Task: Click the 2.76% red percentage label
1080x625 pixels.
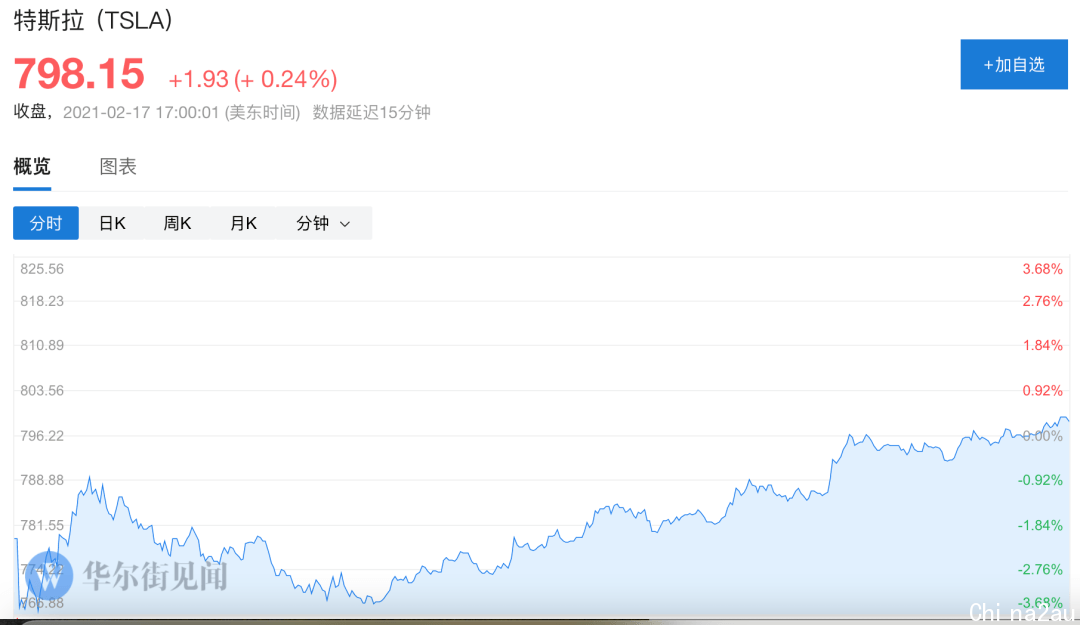Action: point(1042,301)
